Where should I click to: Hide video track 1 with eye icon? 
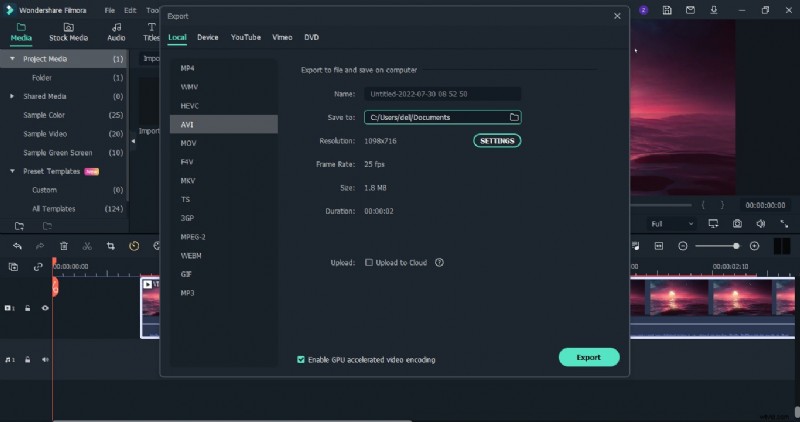(x=45, y=308)
